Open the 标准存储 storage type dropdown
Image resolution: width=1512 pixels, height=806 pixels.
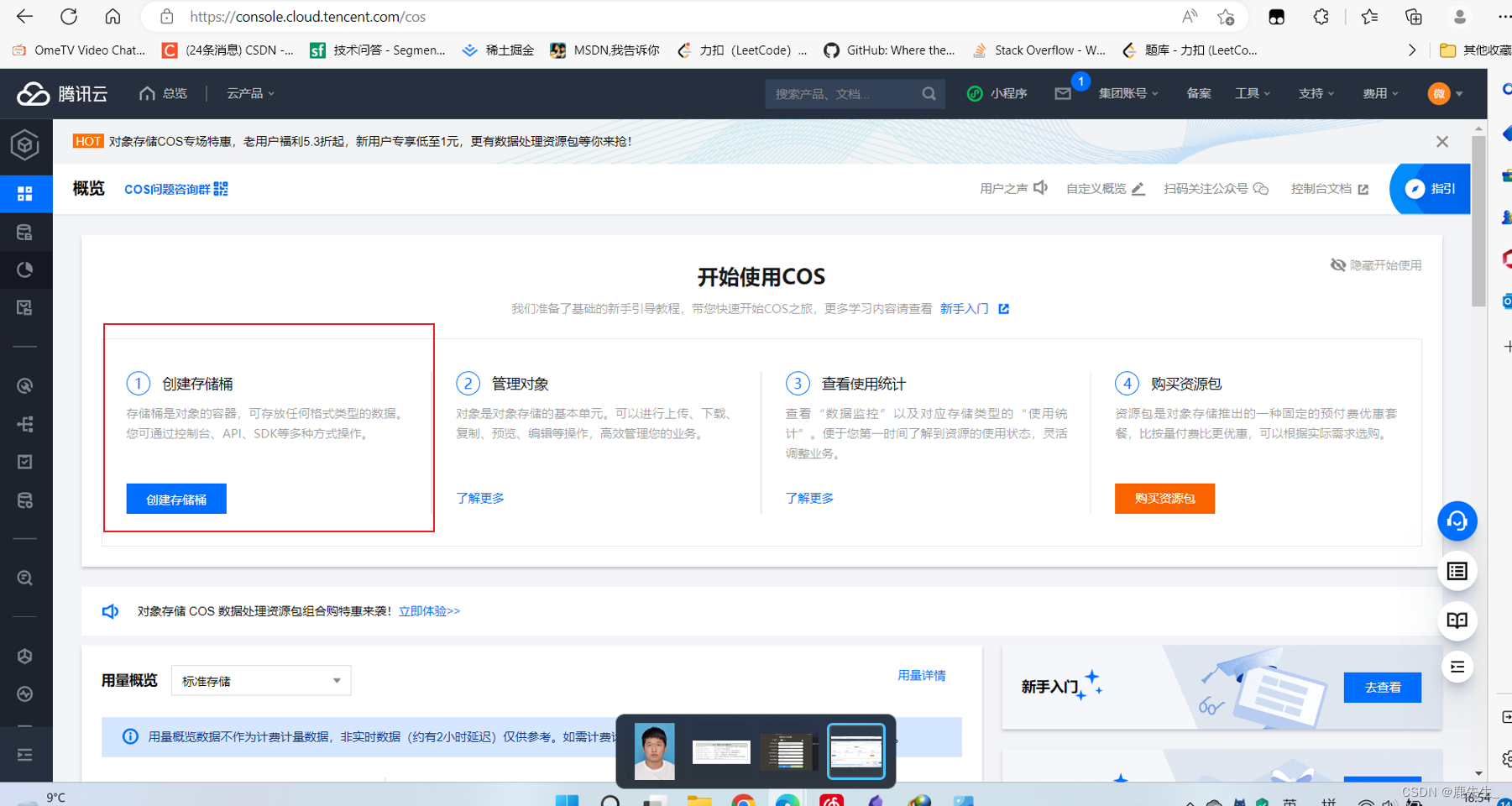click(261, 681)
